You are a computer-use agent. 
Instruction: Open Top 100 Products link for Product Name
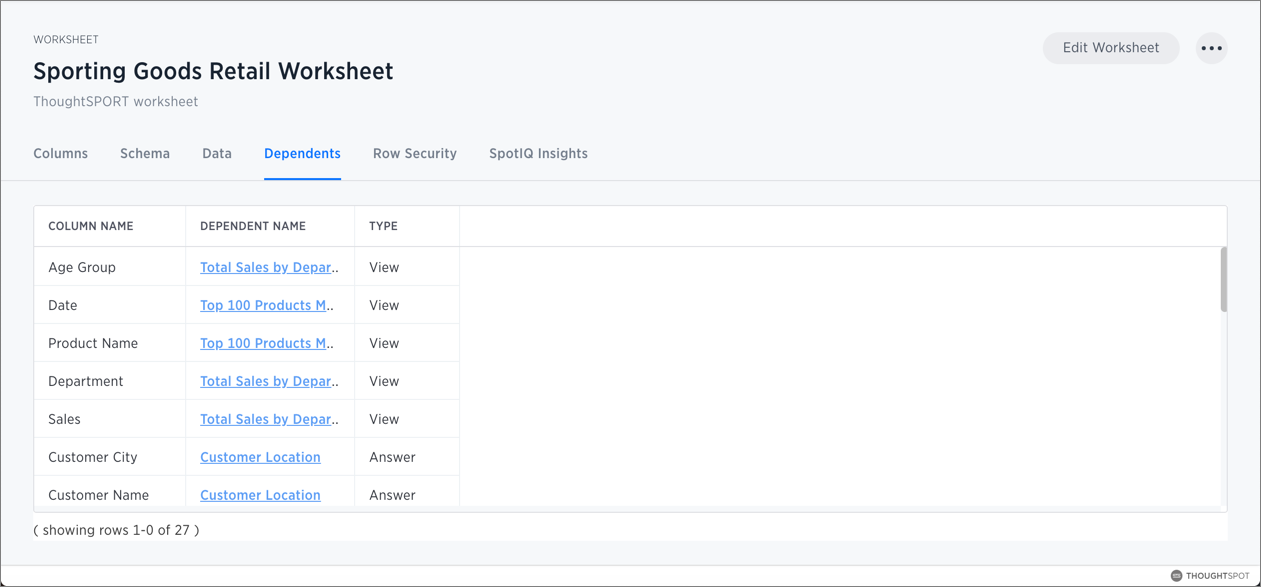tap(266, 344)
